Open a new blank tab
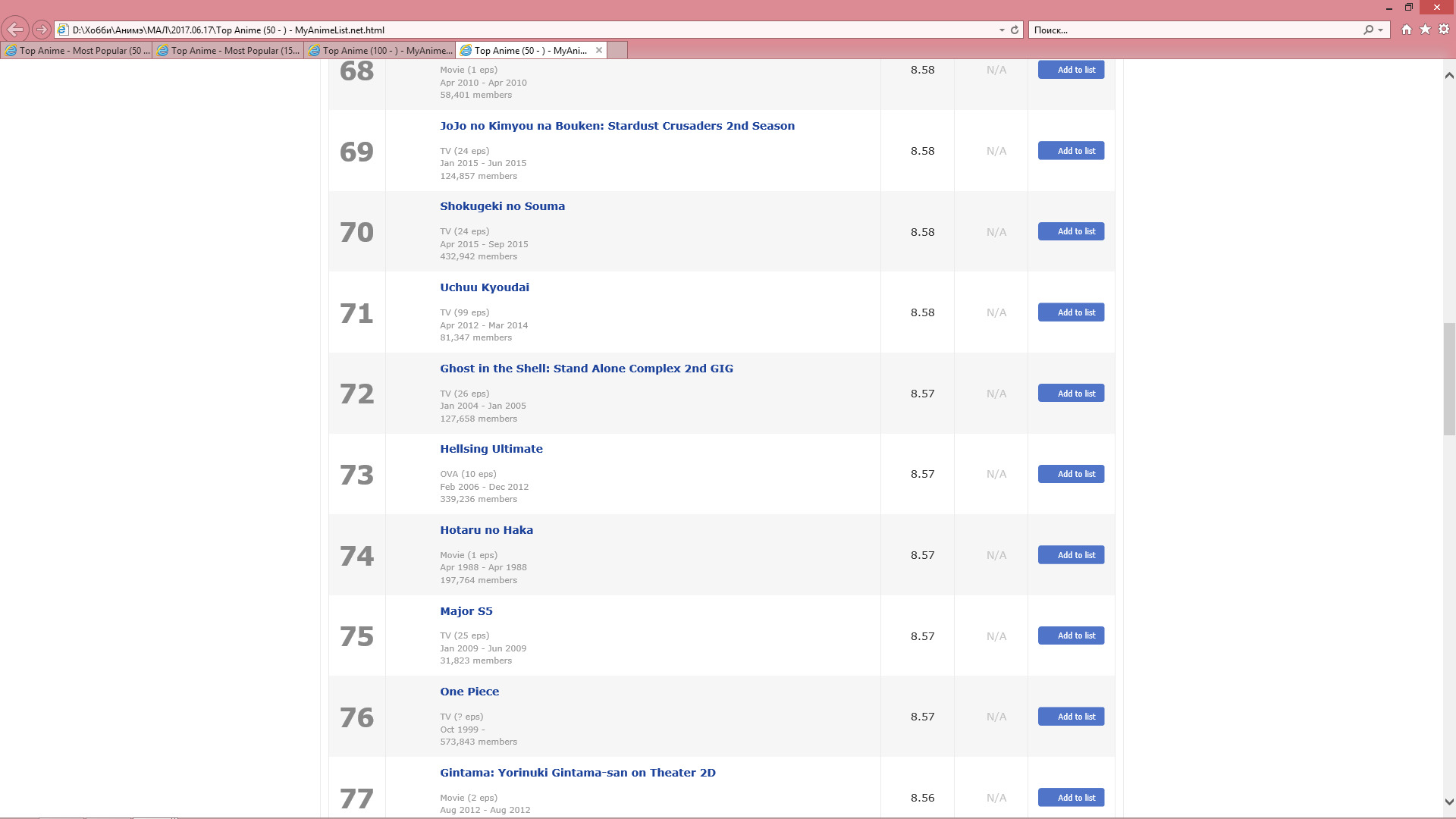The image size is (1456, 819). coord(618,50)
